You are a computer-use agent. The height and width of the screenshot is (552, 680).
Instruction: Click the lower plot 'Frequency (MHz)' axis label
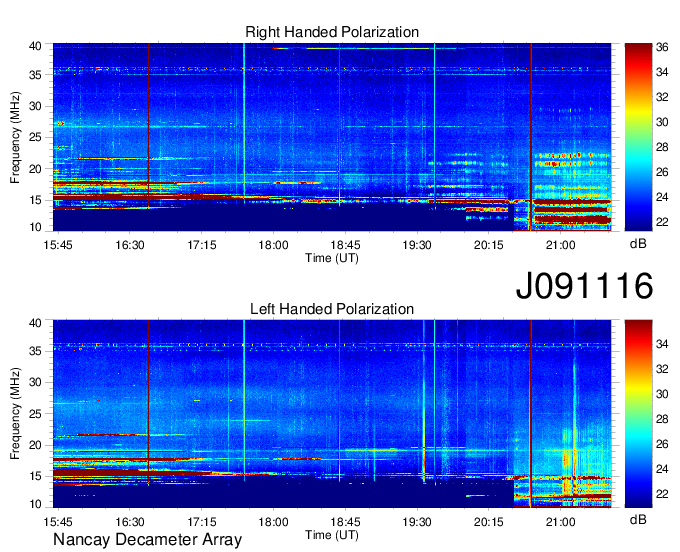coord(16,414)
